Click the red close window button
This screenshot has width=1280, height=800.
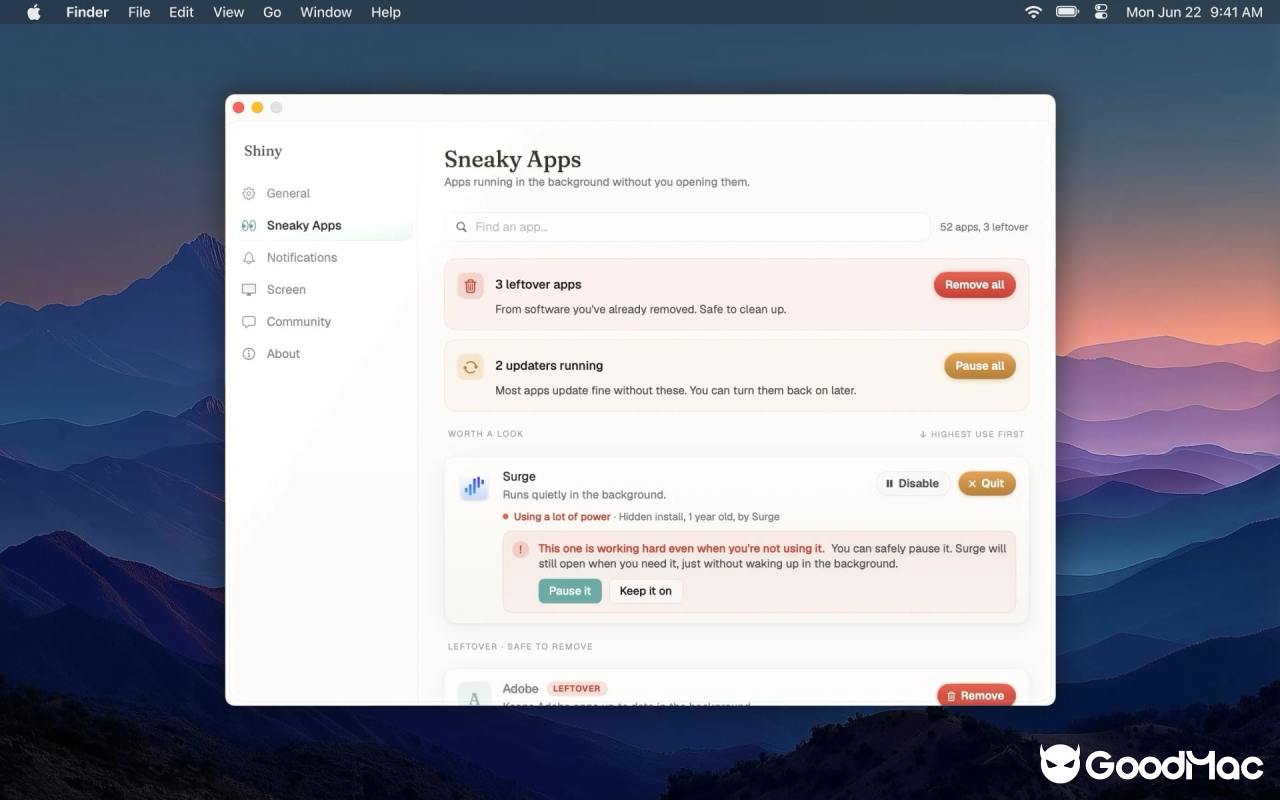(238, 107)
